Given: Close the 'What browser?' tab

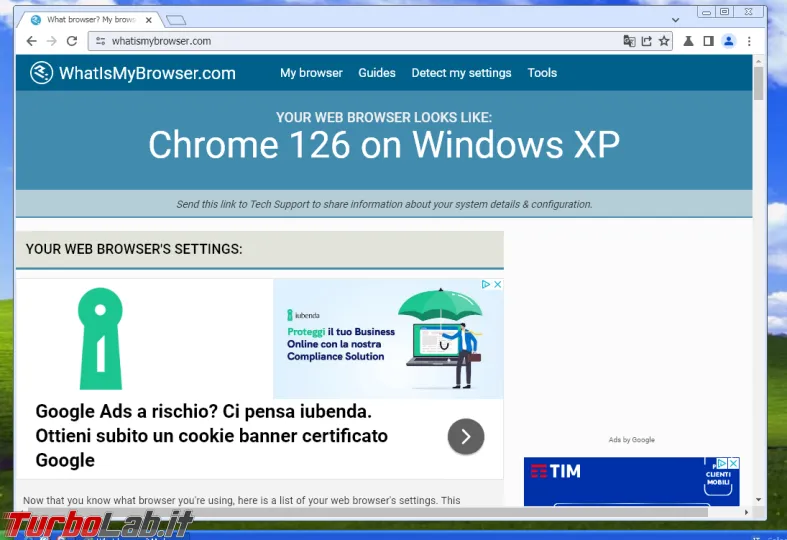Looking at the screenshot, I should click(149, 20).
